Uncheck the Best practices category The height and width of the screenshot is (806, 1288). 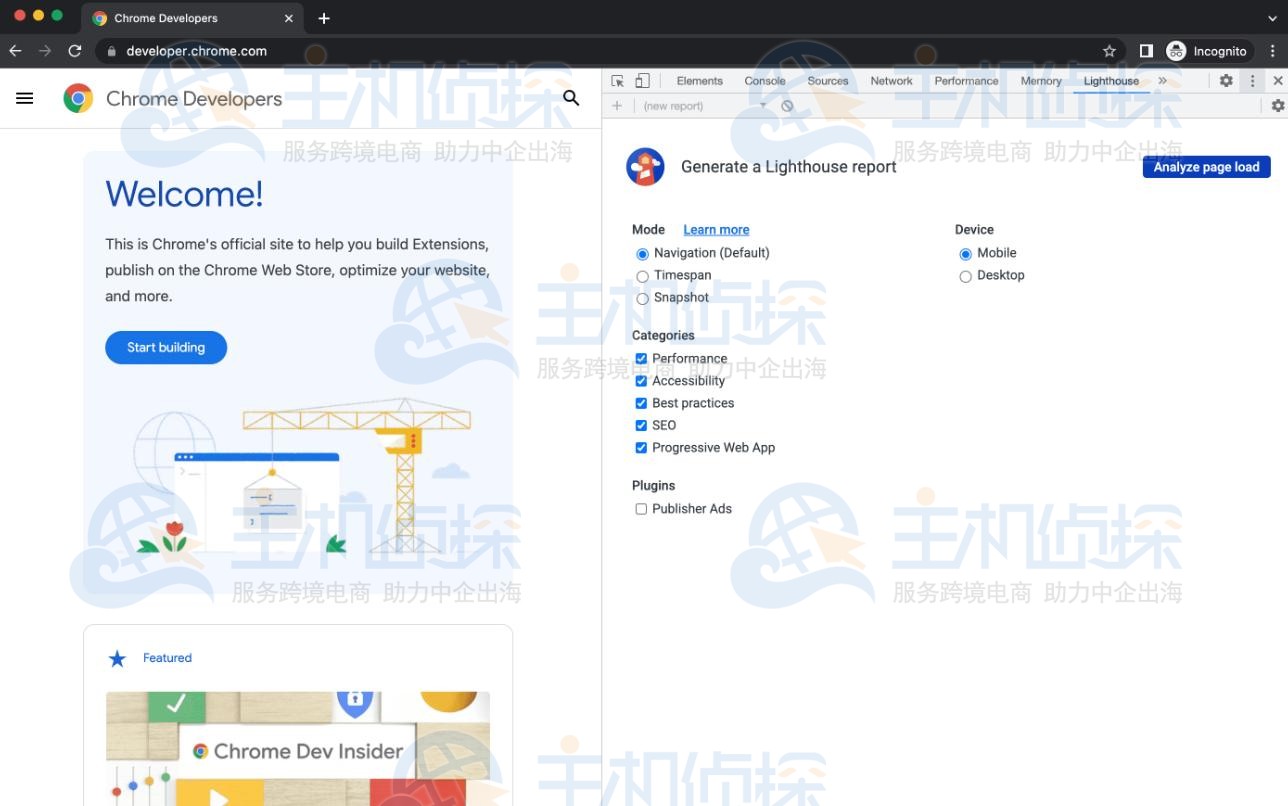pyautogui.click(x=641, y=403)
